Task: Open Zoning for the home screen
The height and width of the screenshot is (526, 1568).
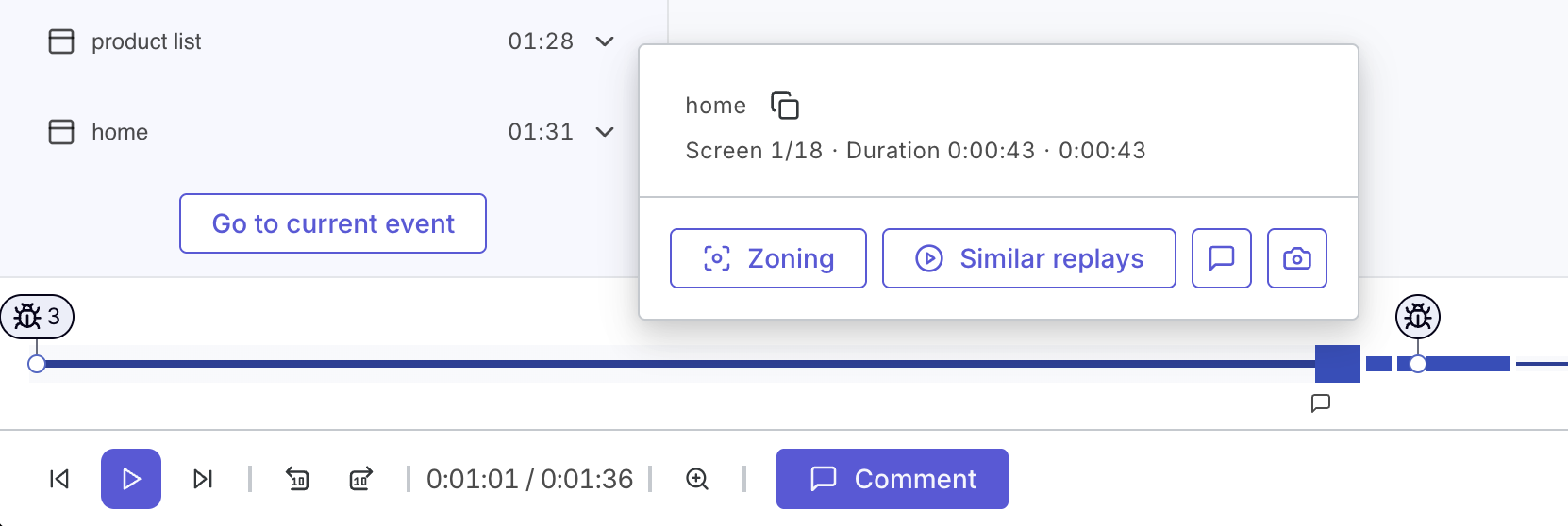Action: [x=768, y=258]
